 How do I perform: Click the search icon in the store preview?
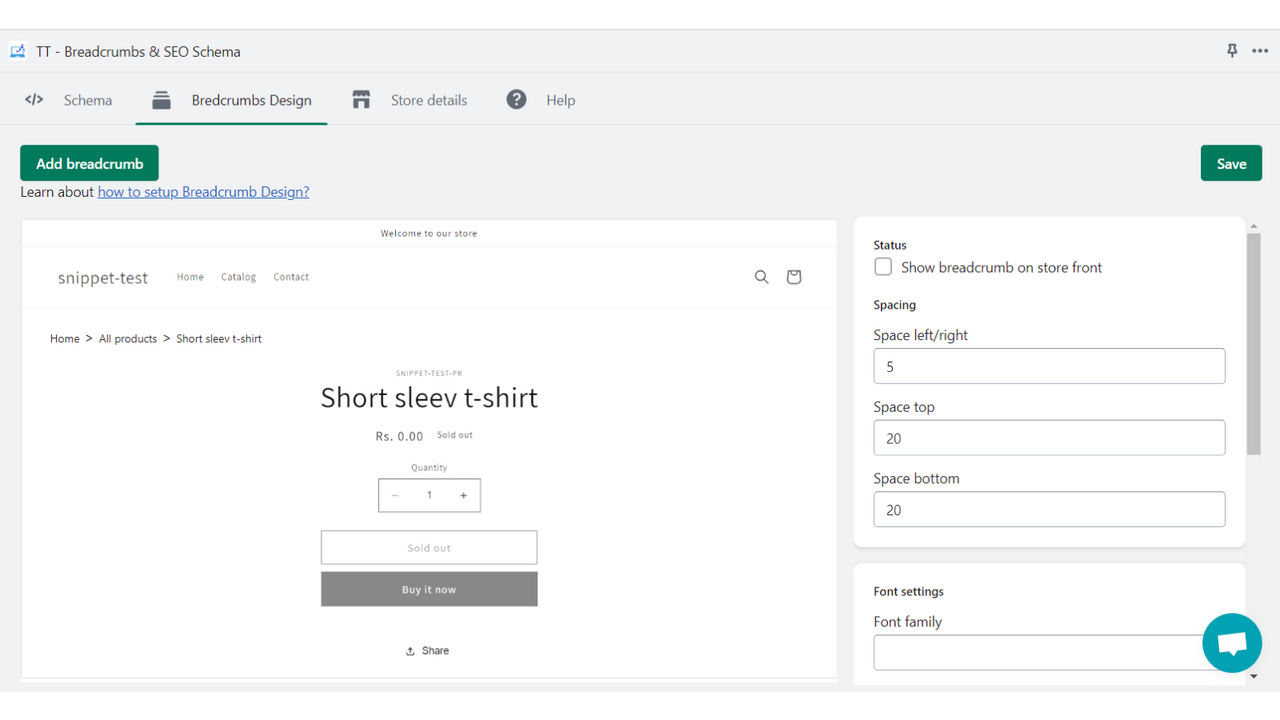(x=761, y=277)
